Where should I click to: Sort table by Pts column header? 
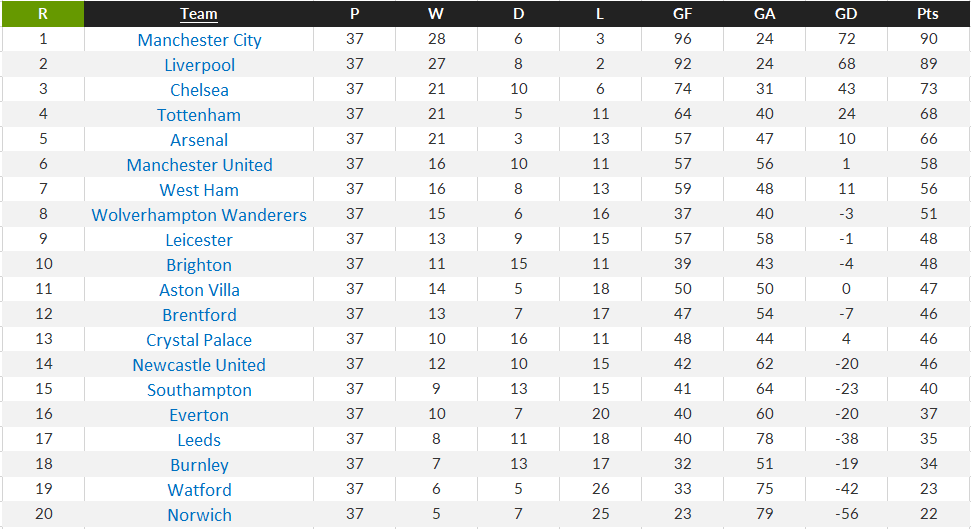coord(928,14)
